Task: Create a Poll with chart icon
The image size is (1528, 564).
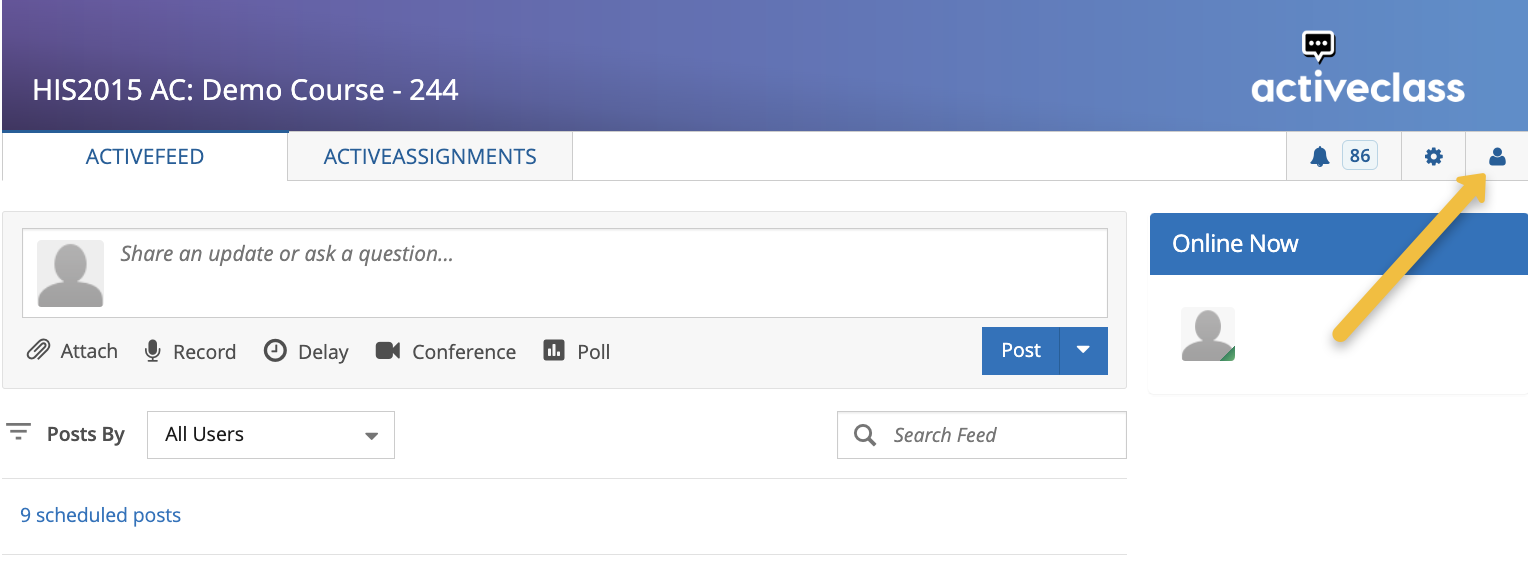Action: click(x=554, y=350)
